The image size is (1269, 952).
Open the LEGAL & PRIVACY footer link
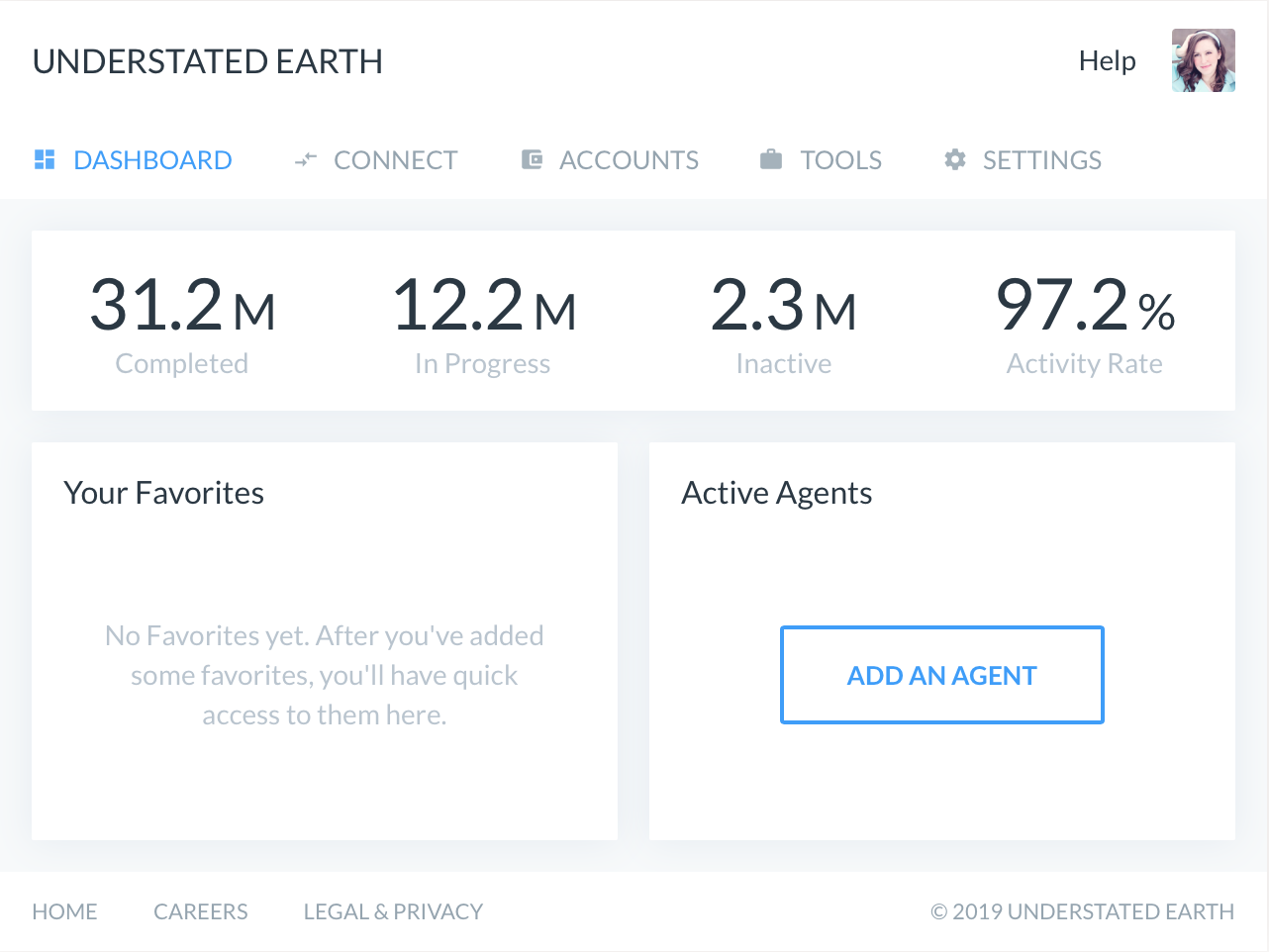393,911
